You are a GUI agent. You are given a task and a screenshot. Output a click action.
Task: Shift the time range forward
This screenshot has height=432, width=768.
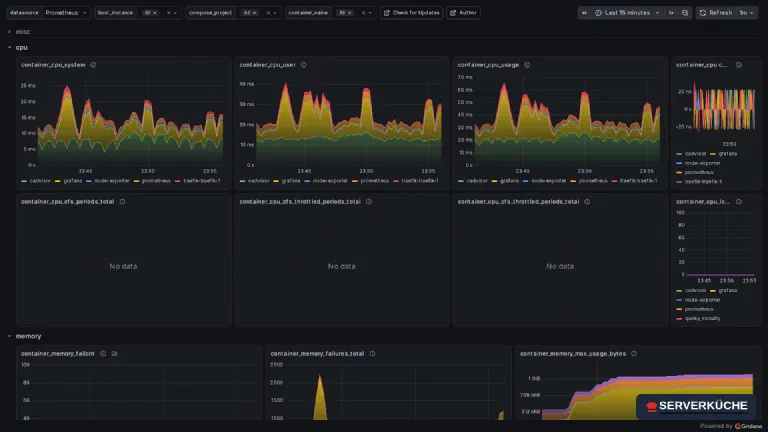(x=671, y=13)
